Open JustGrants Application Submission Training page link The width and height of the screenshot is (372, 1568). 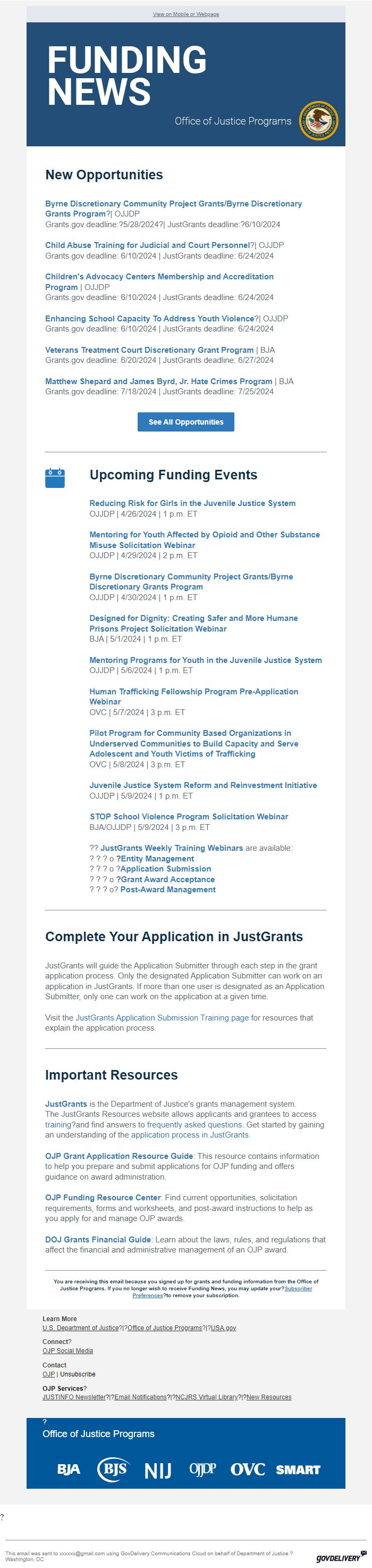(x=162, y=1018)
